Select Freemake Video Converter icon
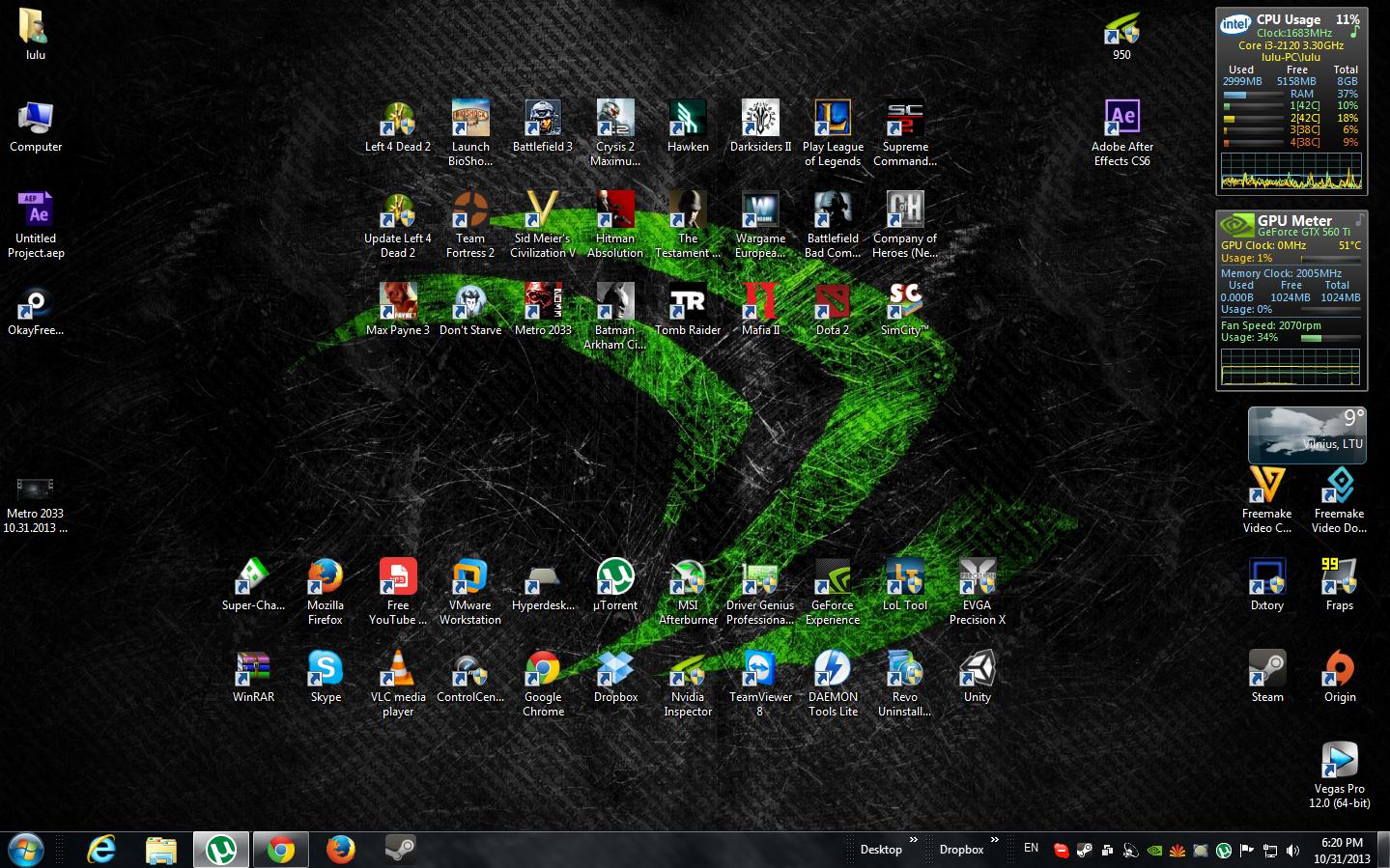Screen dimensions: 1390x868 [1267, 500]
